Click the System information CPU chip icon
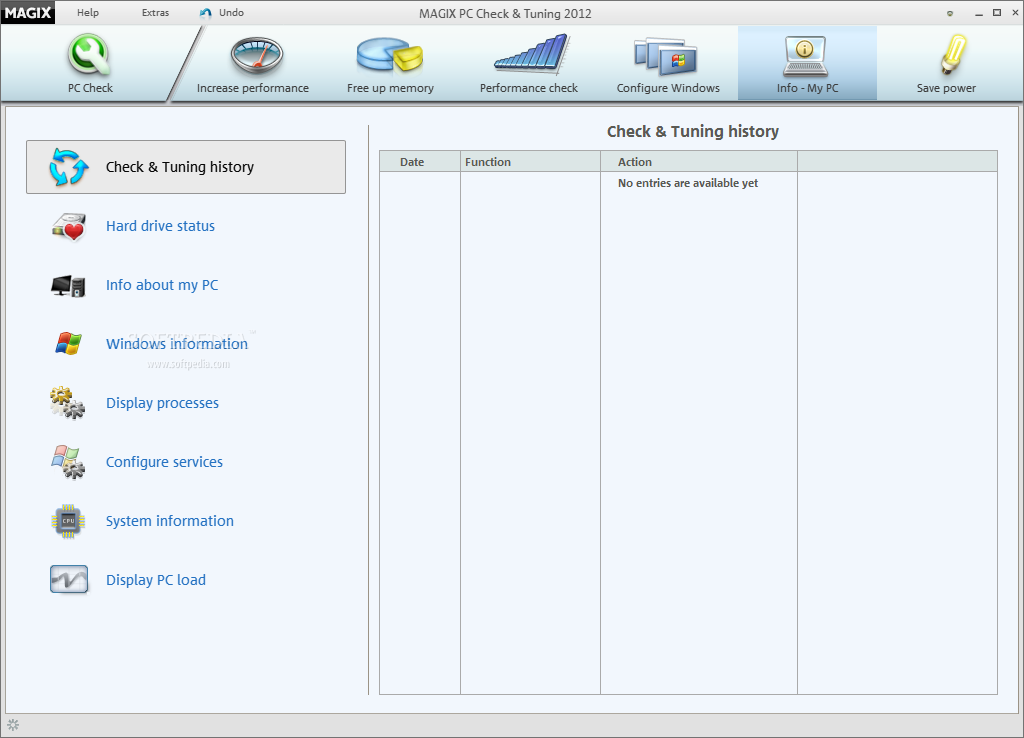Screen dimensions: 1024x738 [68, 521]
